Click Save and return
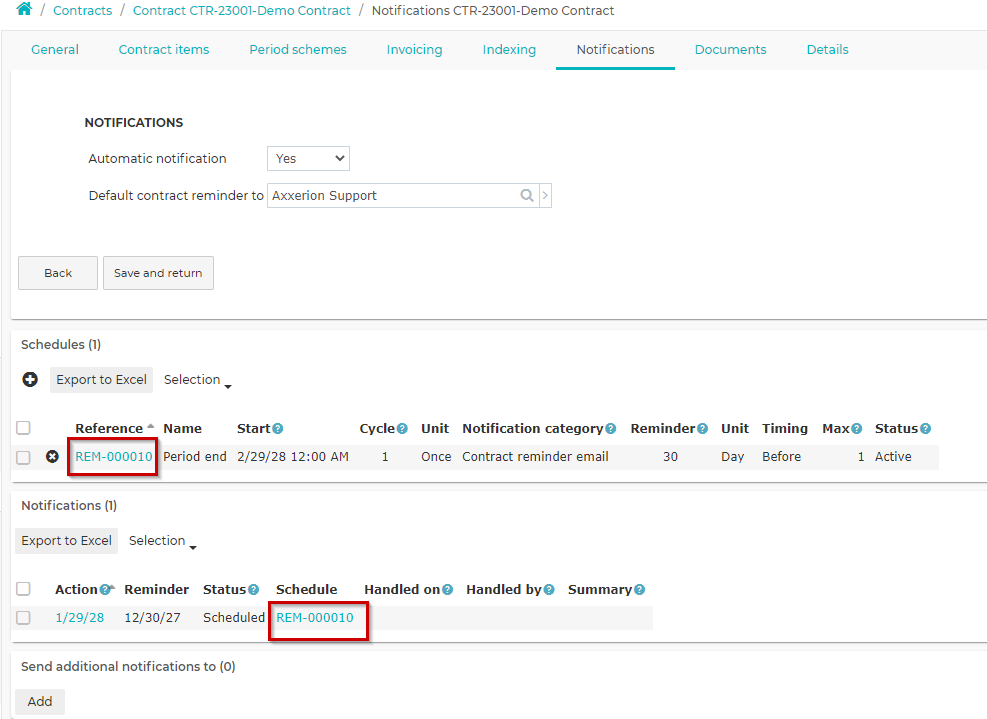Viewport: 987px width, 719px height. [158, 273]
